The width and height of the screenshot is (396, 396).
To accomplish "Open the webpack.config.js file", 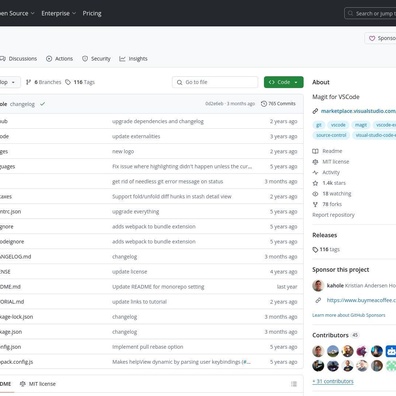I will point(16,362).
